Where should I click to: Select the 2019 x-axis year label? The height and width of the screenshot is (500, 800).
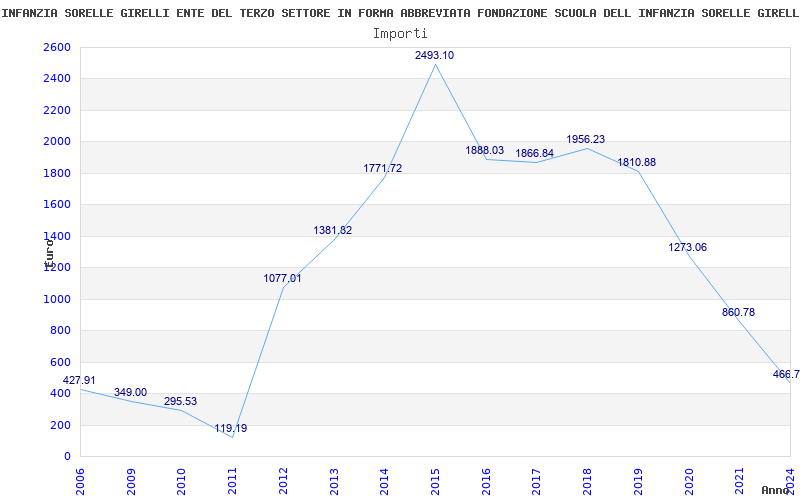638,482
